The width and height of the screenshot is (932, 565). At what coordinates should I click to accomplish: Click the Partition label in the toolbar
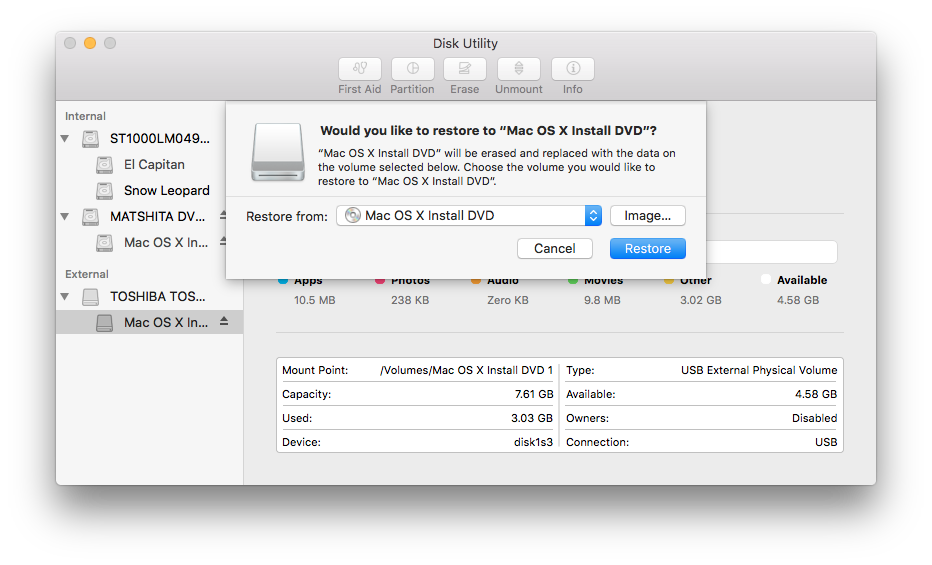pyautogui.click(x=413, y=89)
